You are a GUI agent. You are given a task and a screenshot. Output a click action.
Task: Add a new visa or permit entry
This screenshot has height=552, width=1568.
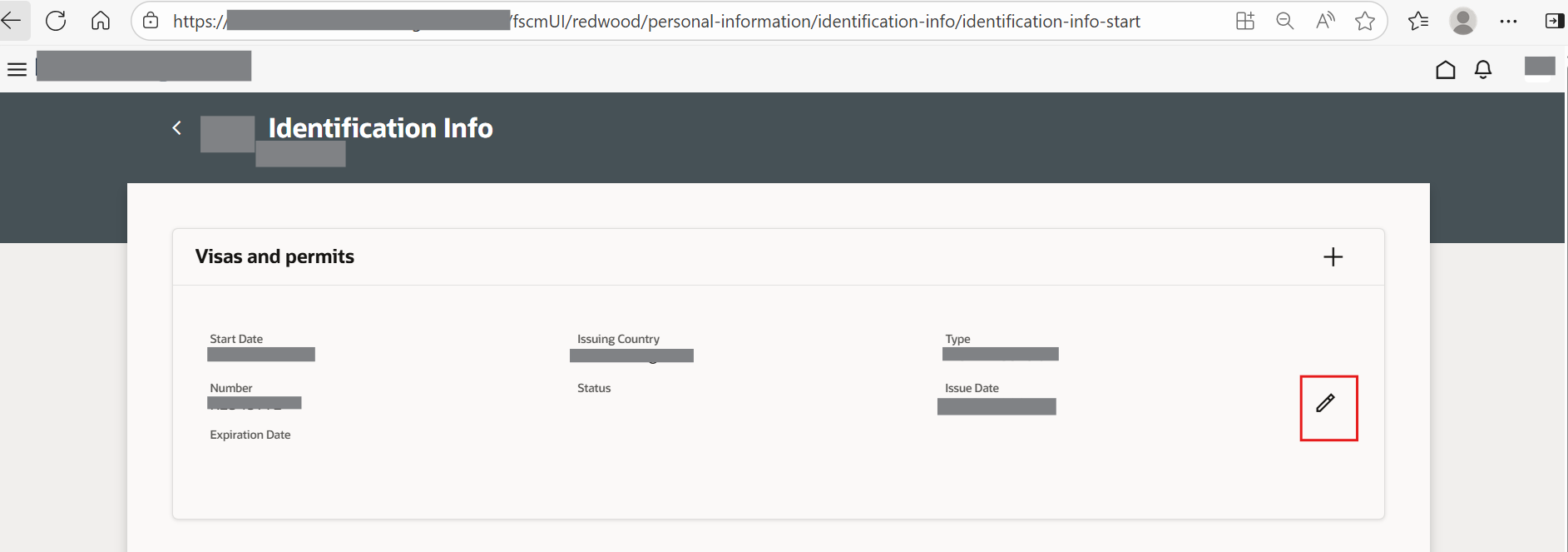click(1333, 256)
